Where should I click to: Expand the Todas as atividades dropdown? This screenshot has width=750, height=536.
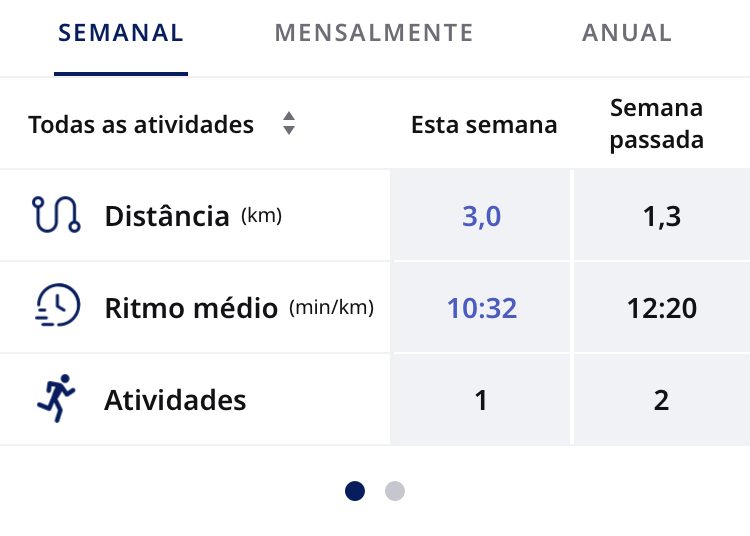click(162, 124)
